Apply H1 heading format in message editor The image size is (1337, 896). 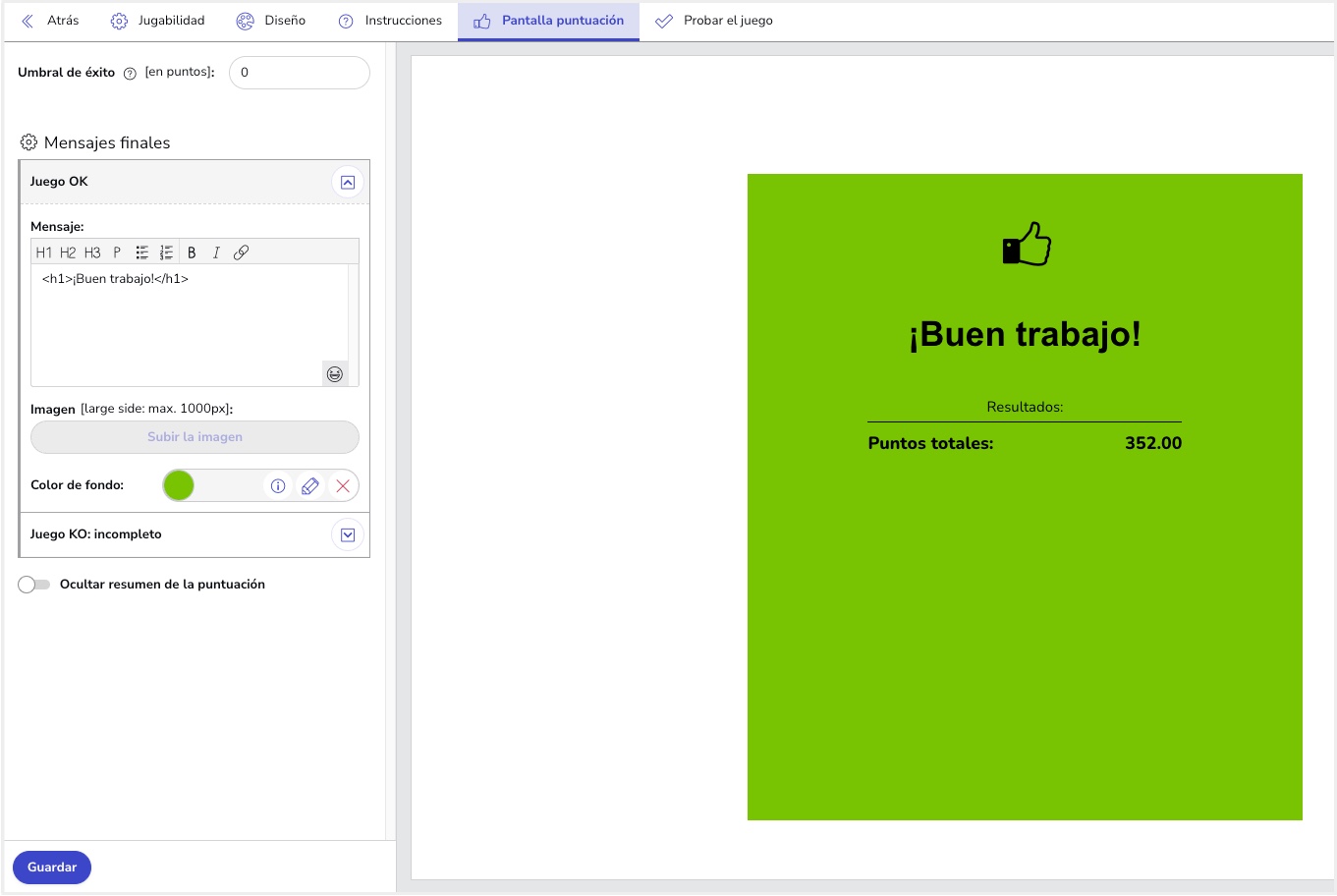(x=43, y=252)
